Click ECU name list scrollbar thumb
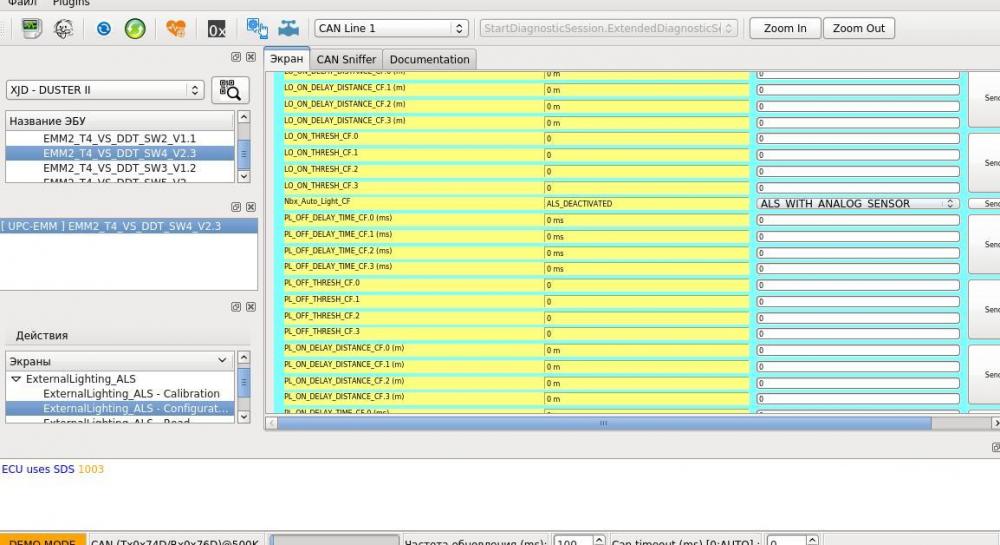 (x=244, y=154)
